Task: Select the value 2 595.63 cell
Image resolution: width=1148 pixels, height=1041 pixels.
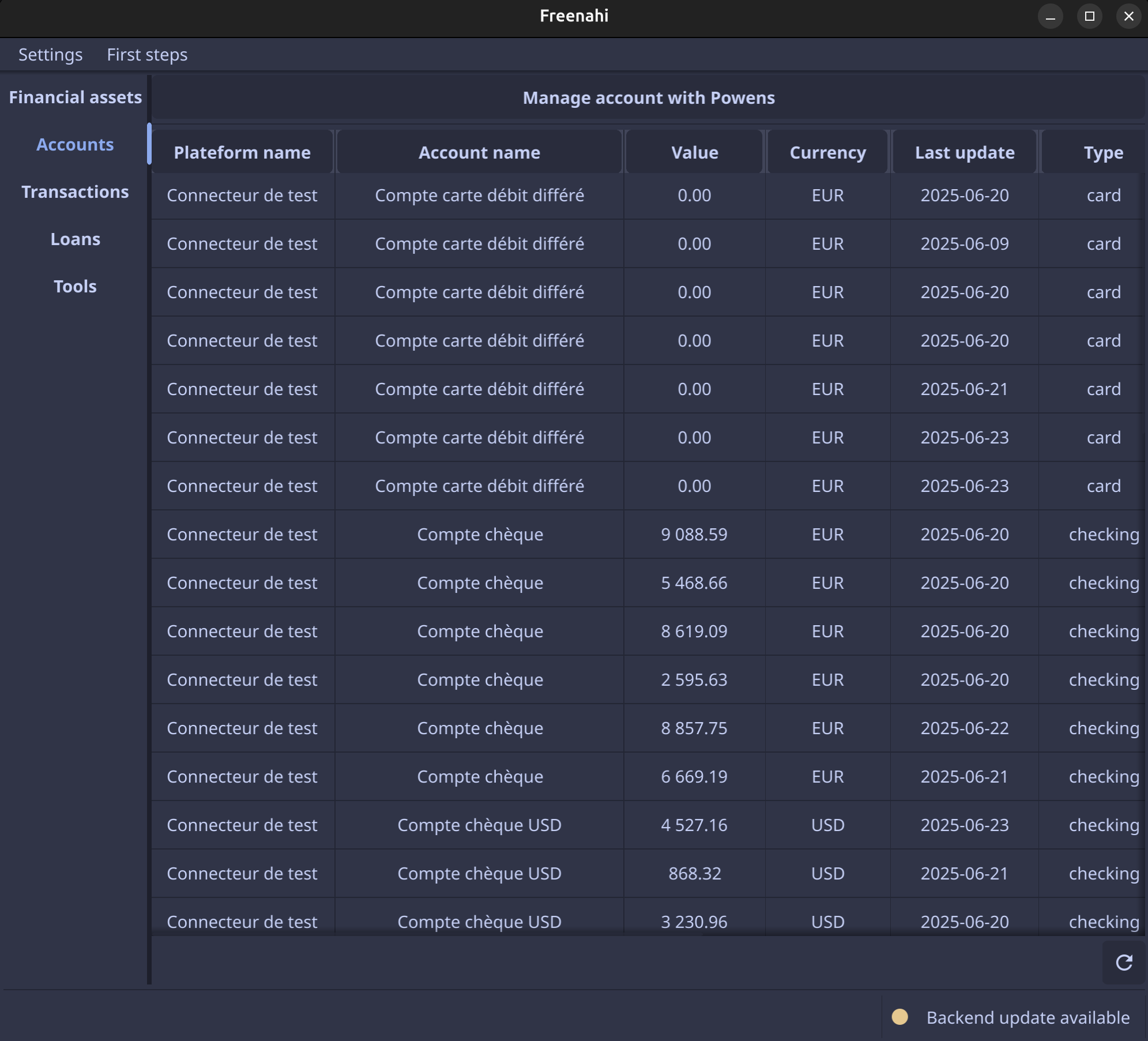Action: (694, 679)
